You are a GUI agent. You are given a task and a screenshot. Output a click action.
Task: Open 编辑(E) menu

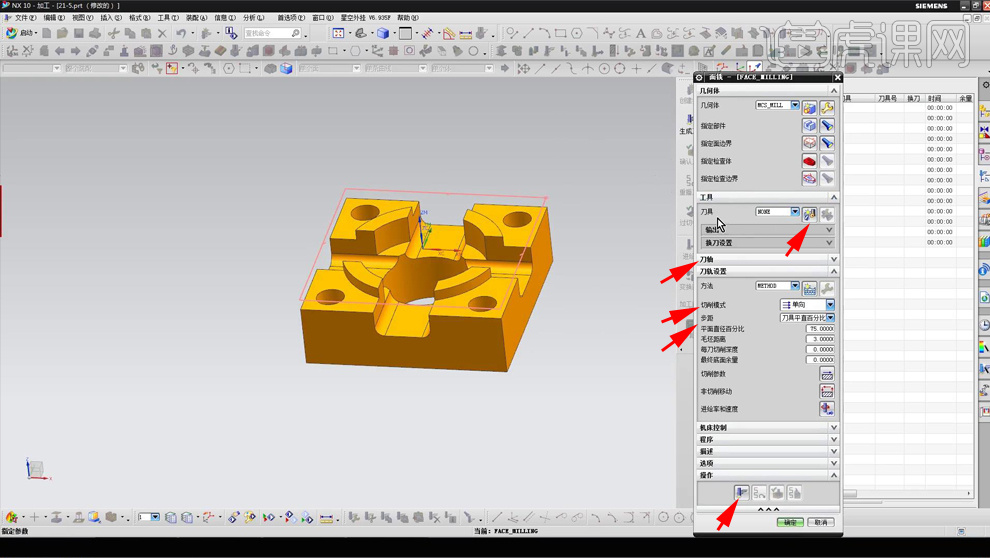[54, 18]
